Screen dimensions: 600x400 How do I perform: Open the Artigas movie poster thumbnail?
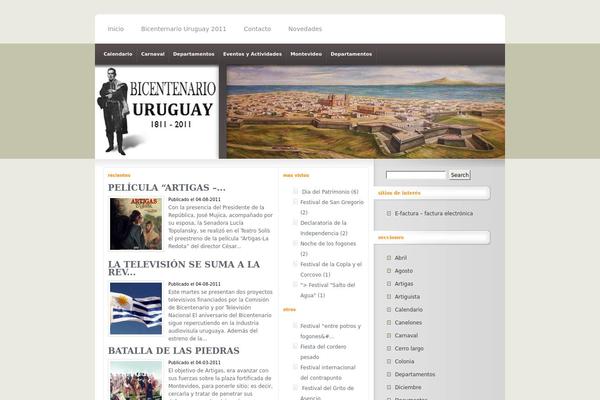coord(136,224)
